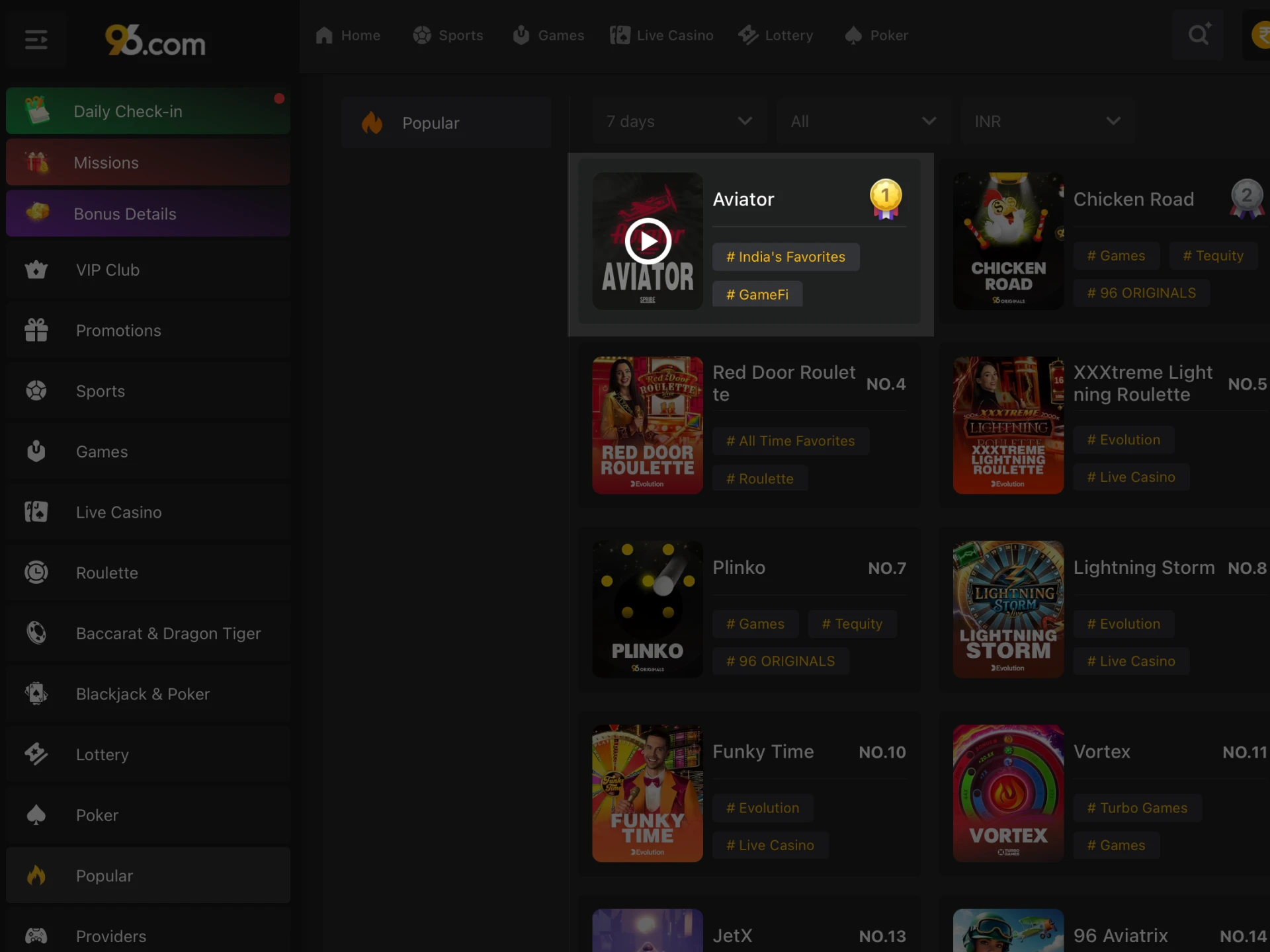Screen dimensions: 1270x952
Task: Toggle the sidebar collapse control
Action: pos(36,40)
